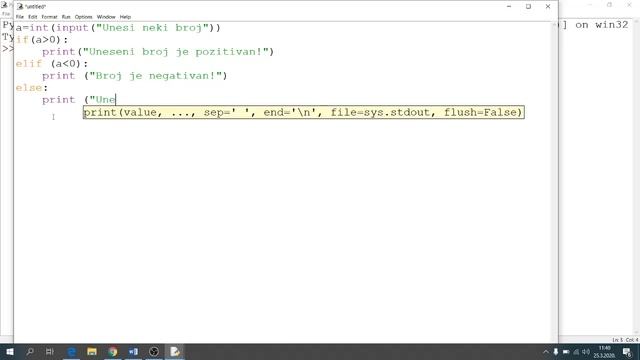Click the partial string "Une" on the last line

click(102, 100)
